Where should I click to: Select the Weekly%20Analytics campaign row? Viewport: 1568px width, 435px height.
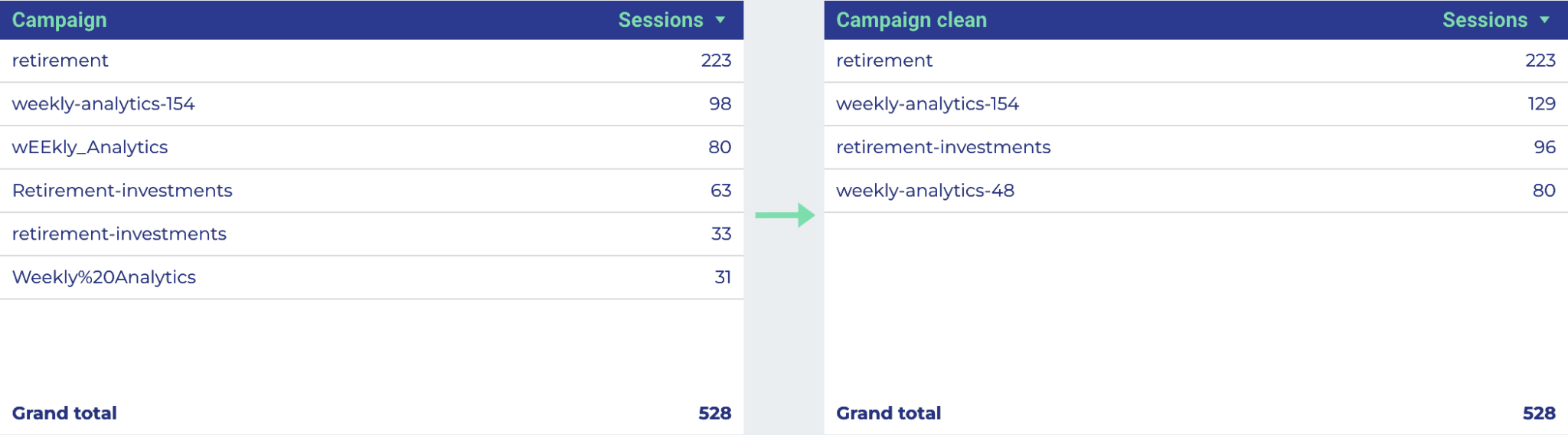click(371, 277)
